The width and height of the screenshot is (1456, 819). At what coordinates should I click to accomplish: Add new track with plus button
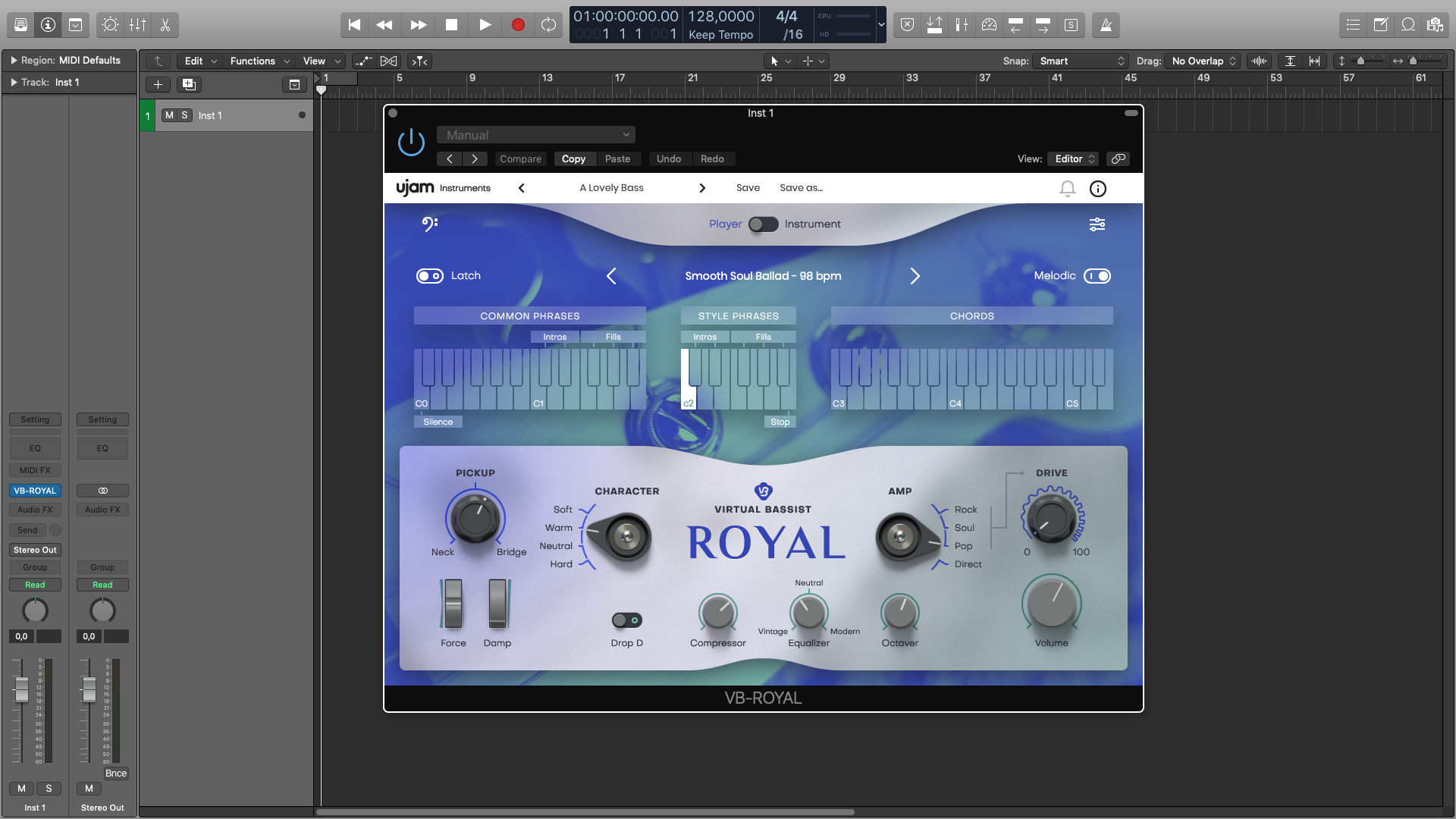pos(158,84)
